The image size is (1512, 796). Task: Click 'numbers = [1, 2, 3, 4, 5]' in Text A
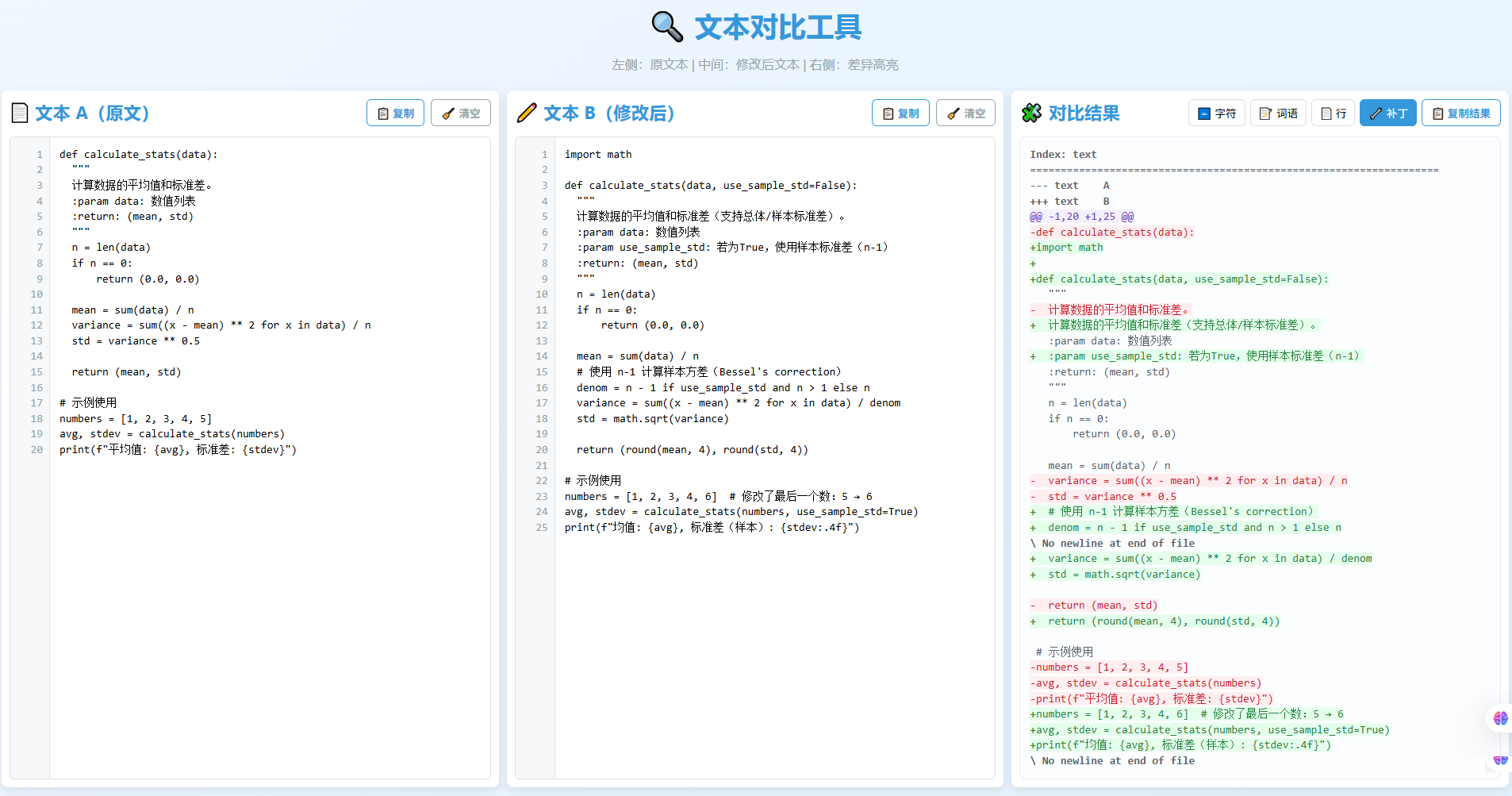pos(136,419)
